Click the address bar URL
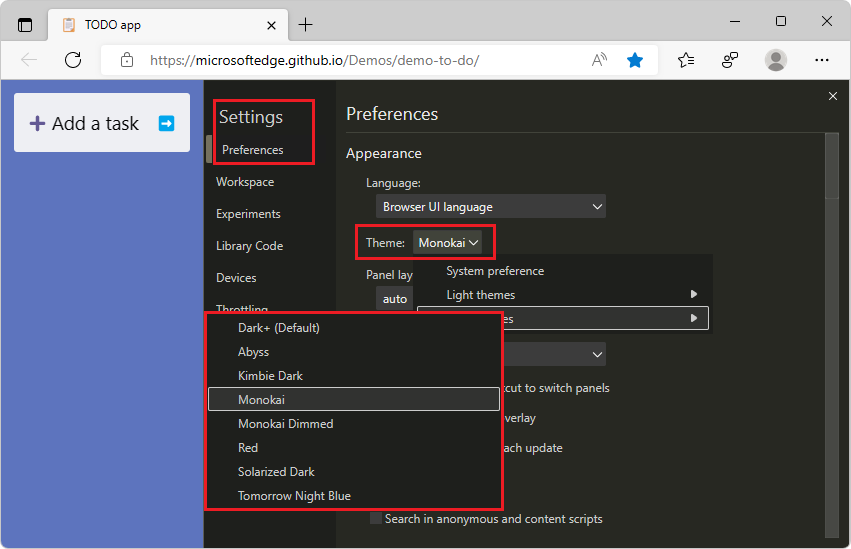The image size is (851, 549). click(x=314, y=60)
